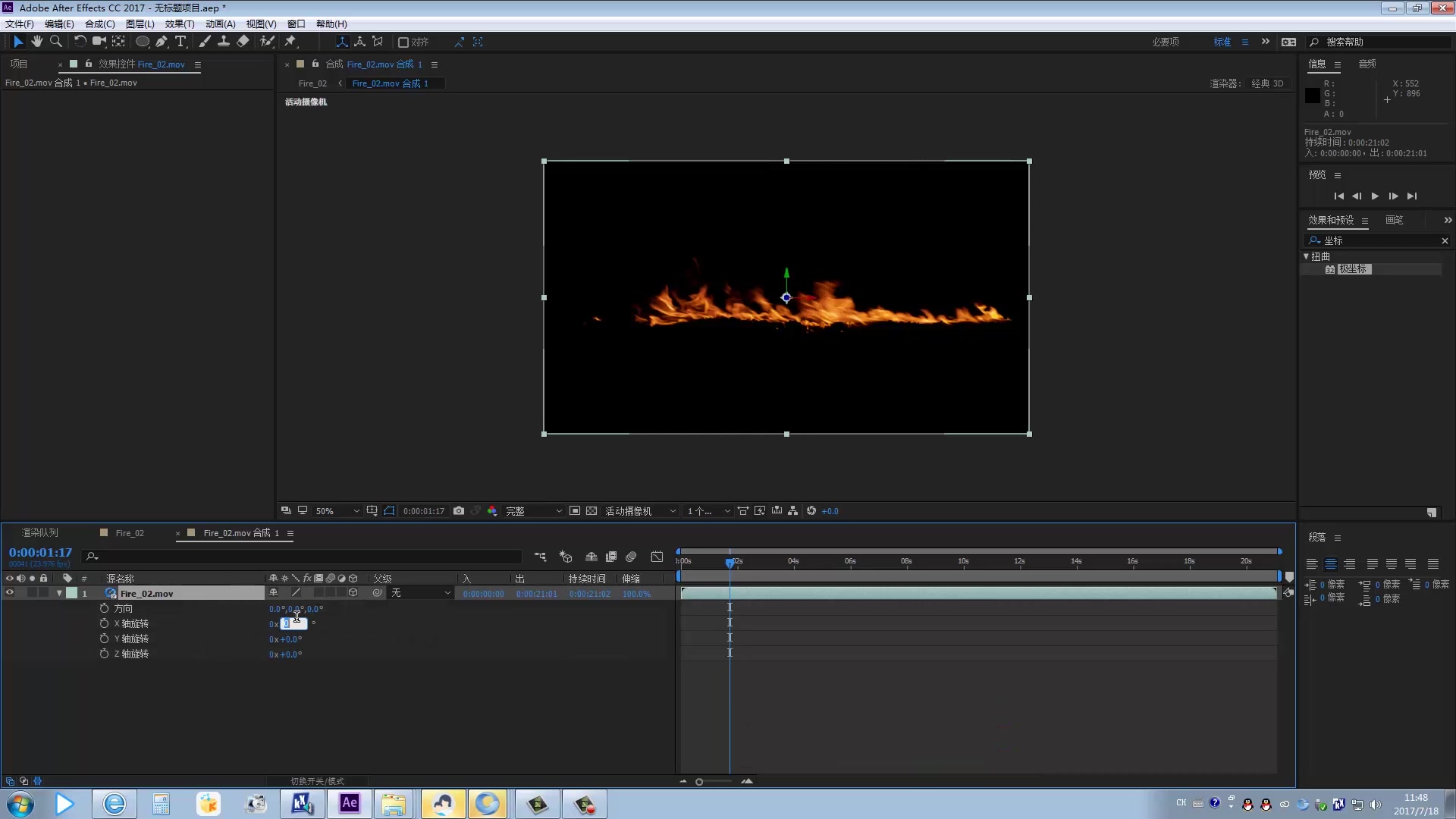The height and width of the screenshot is (819, 1456).
Task: Toggle the transparency grid in the viewer
Action: (591, 511)
